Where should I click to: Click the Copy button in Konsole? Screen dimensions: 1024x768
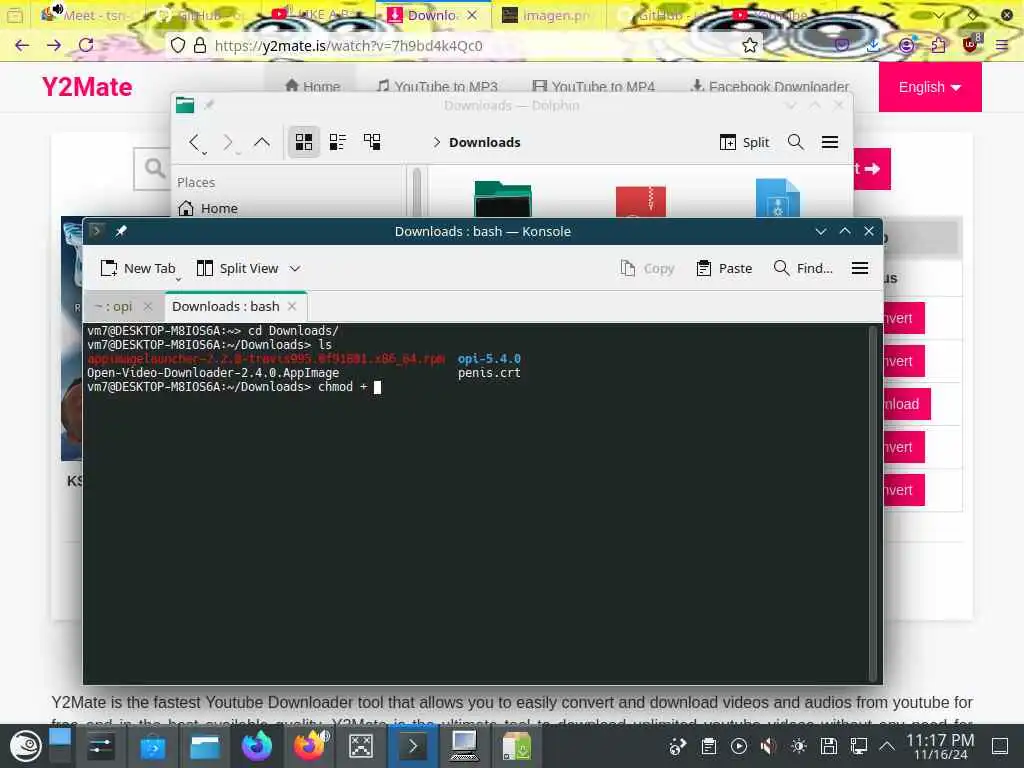tap(647, 268)
